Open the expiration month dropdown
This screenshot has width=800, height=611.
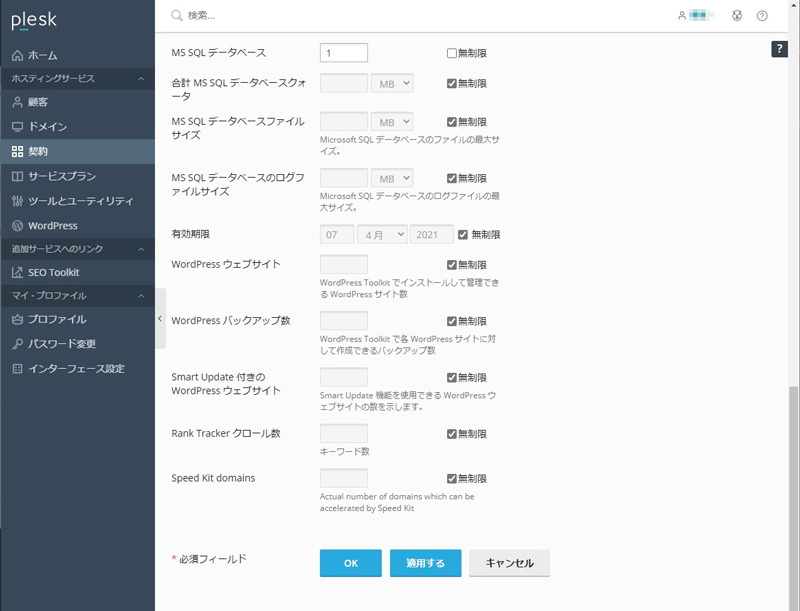click(x=382, y=235)
